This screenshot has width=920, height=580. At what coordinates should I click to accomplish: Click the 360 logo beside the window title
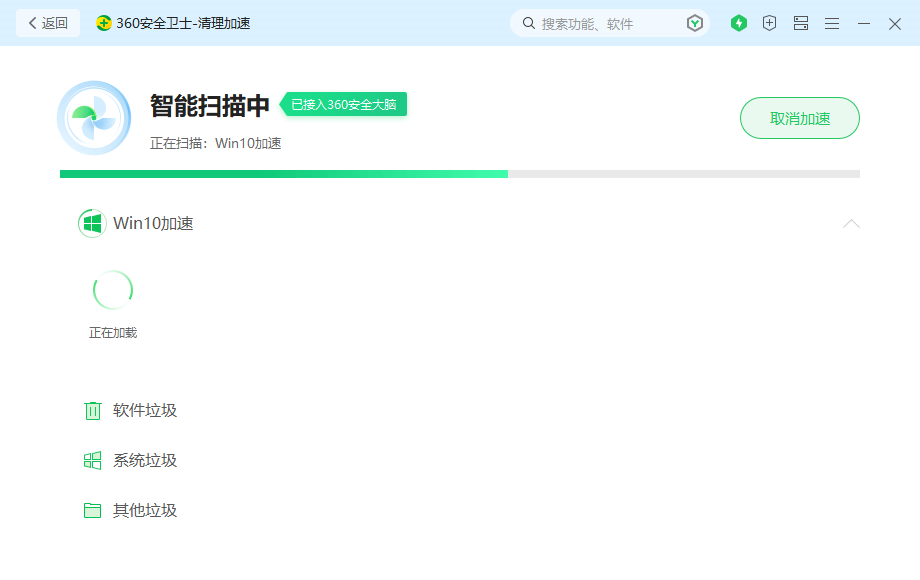click(x=103, y=23)
